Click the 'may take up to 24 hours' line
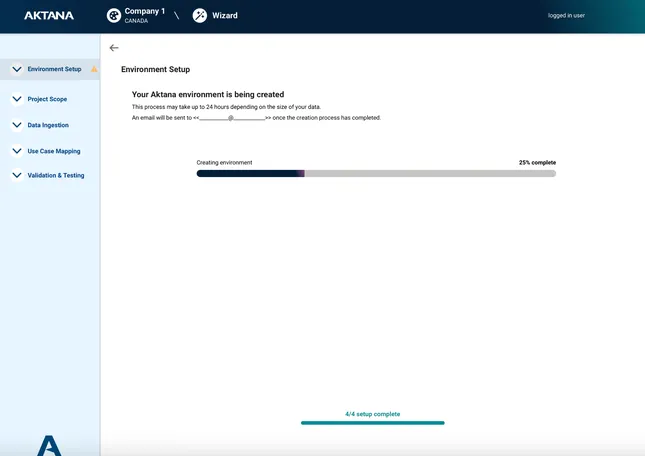The width and height of the screenshot is (645, 456). (x=226, y=107)
